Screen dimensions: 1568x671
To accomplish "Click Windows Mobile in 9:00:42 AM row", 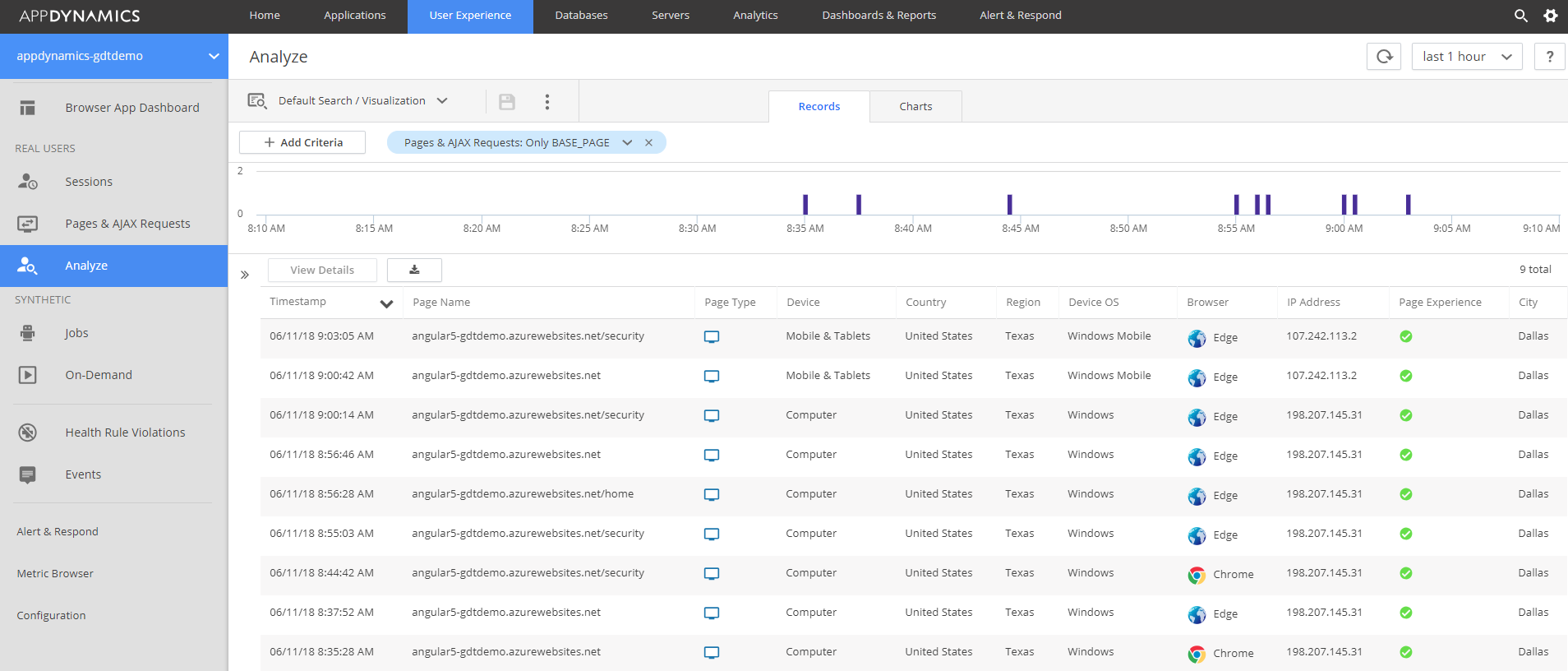I will point(1109,376).
